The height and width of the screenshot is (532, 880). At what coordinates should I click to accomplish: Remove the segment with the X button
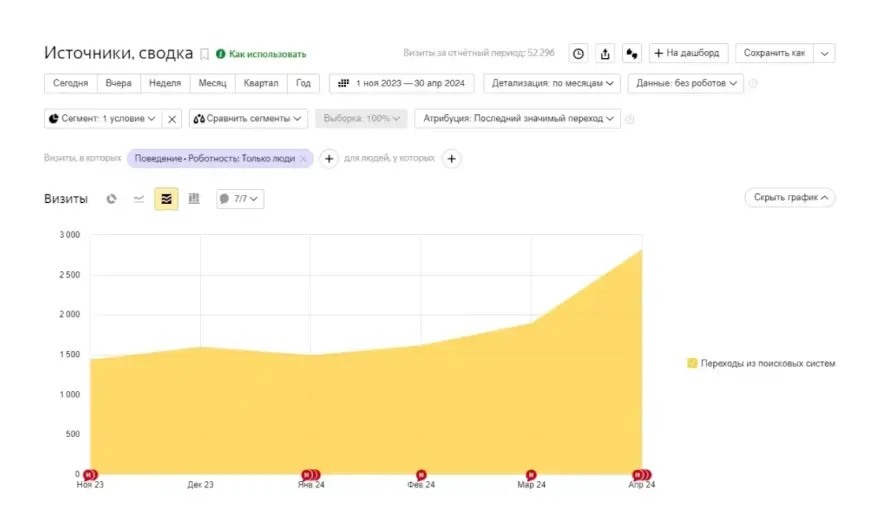(172, 119)
